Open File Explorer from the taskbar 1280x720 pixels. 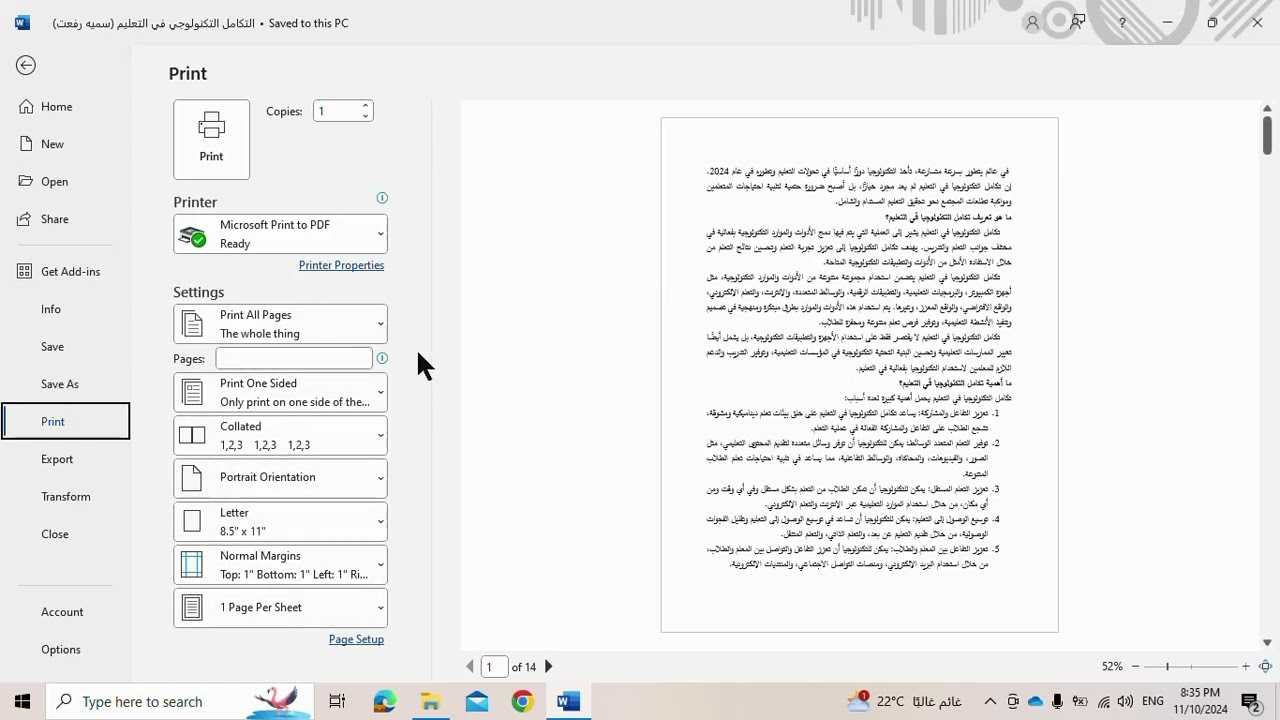pyautogui.click(x=430, y=702)
